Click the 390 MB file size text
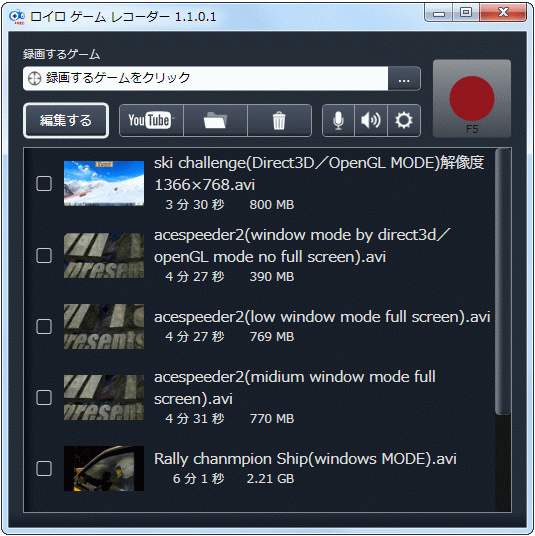Viewport: 535px width, 536px height. [272, 277]
